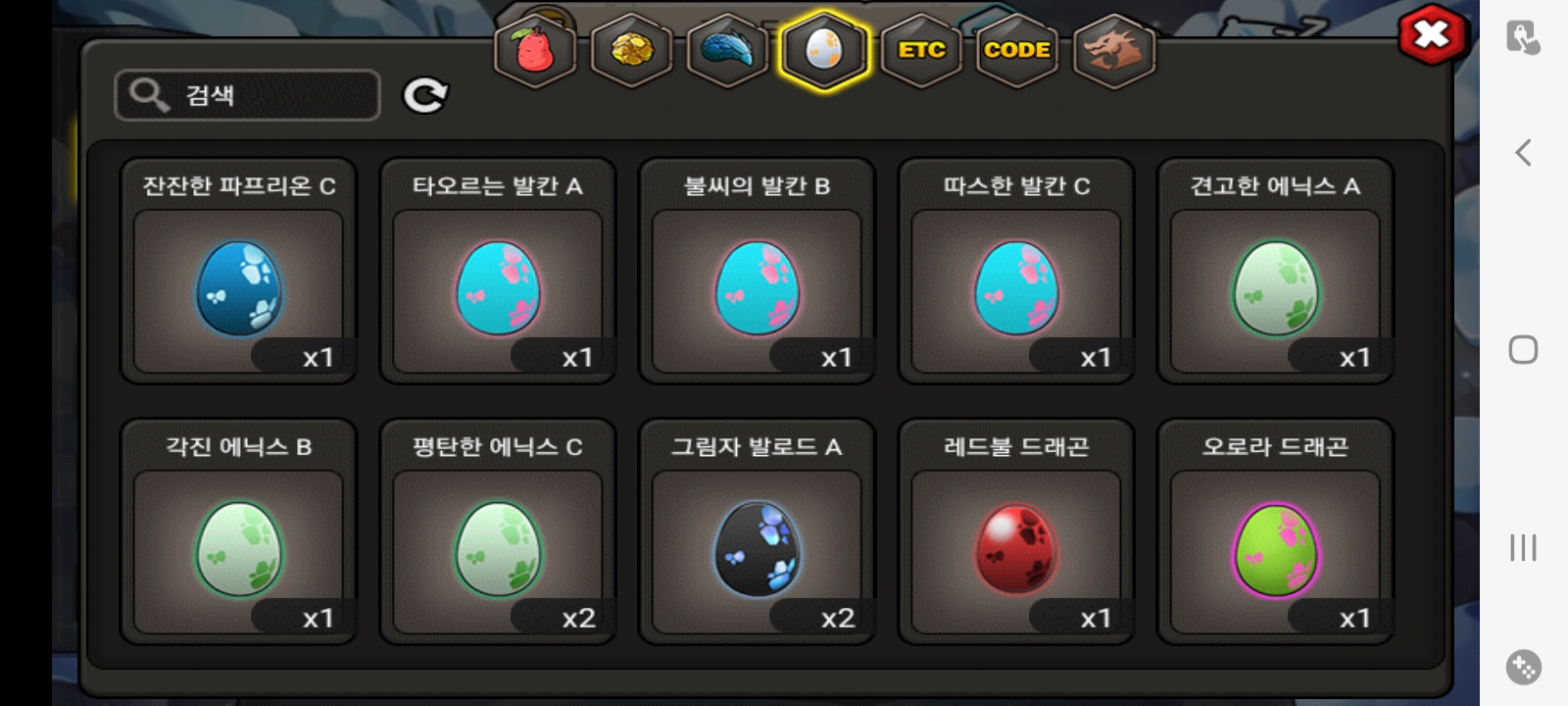Select the egg inventory tab
The width and height of the screenshot is (1568, 706).
(x=824, y=49)
